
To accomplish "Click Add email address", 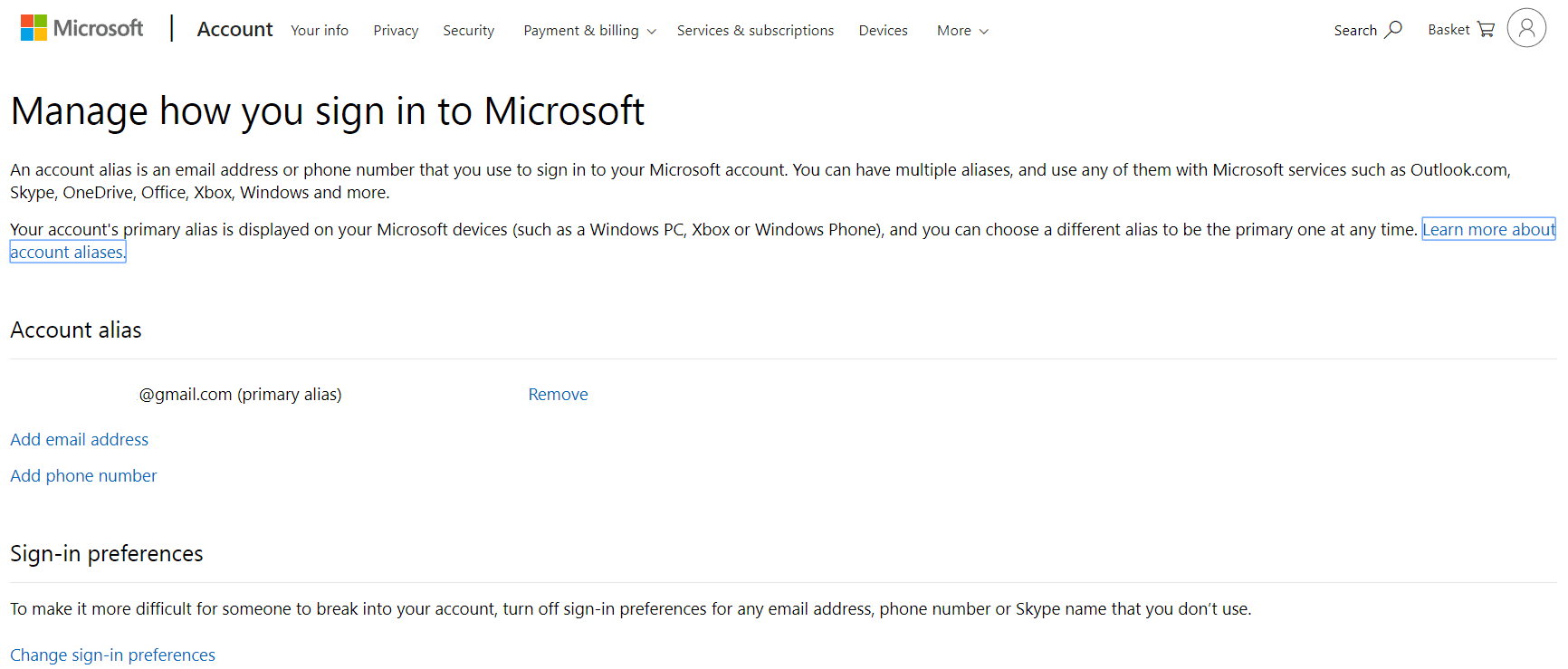I will [x=80, y=440].
